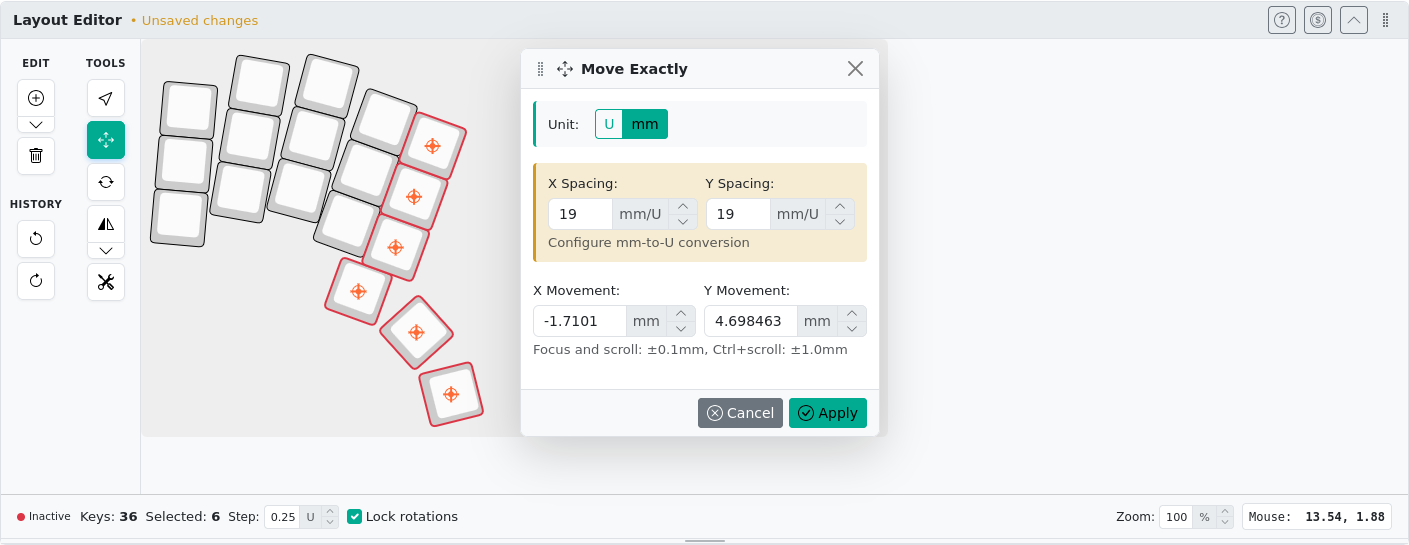Undo the last action
Viewport: 1409px width, 545px height.
pyautogui.click(x=36, y=239)
